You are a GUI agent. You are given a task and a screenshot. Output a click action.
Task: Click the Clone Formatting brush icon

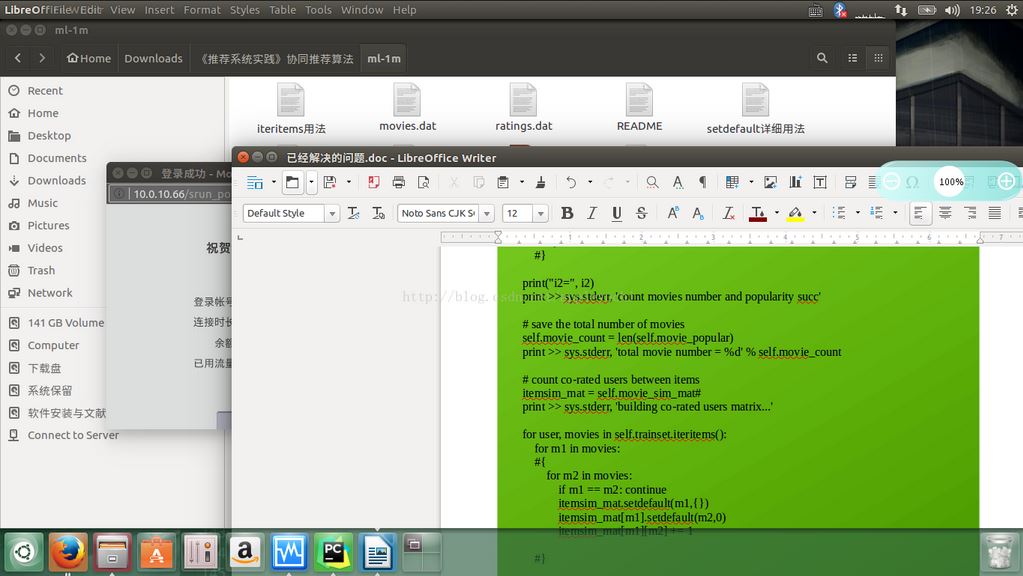point(541,182)
